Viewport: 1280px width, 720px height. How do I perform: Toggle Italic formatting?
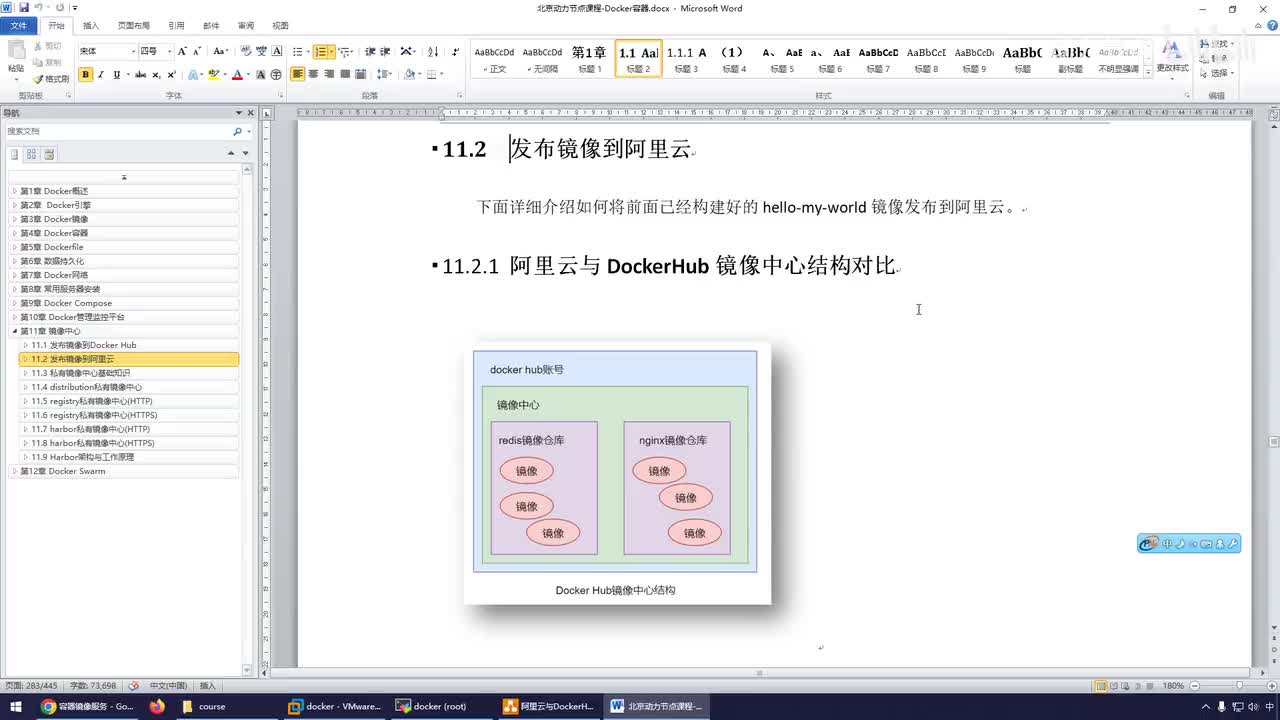pyautogui.click(x=101, y=74)
